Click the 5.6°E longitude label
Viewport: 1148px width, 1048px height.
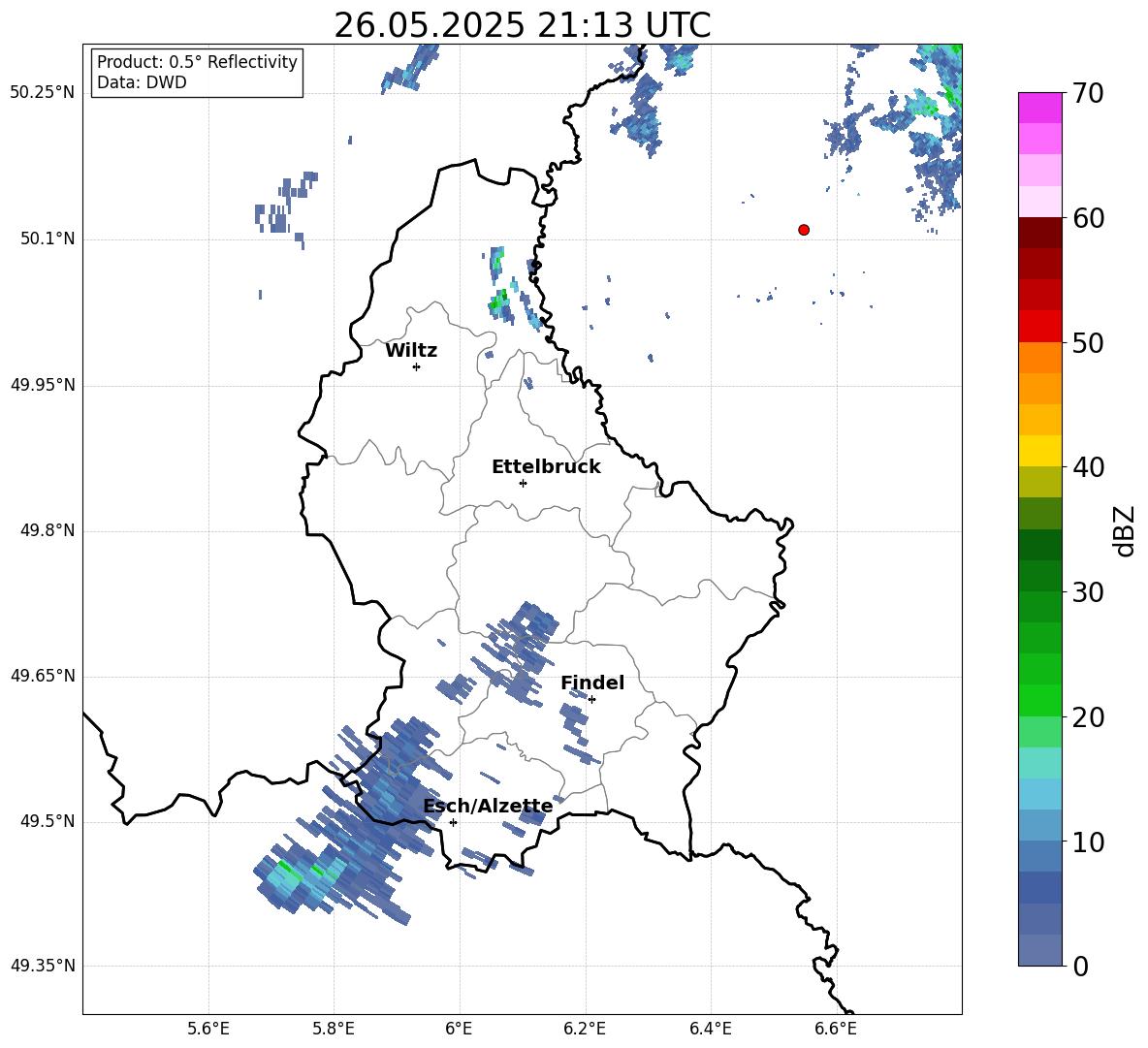(208, 1029)
